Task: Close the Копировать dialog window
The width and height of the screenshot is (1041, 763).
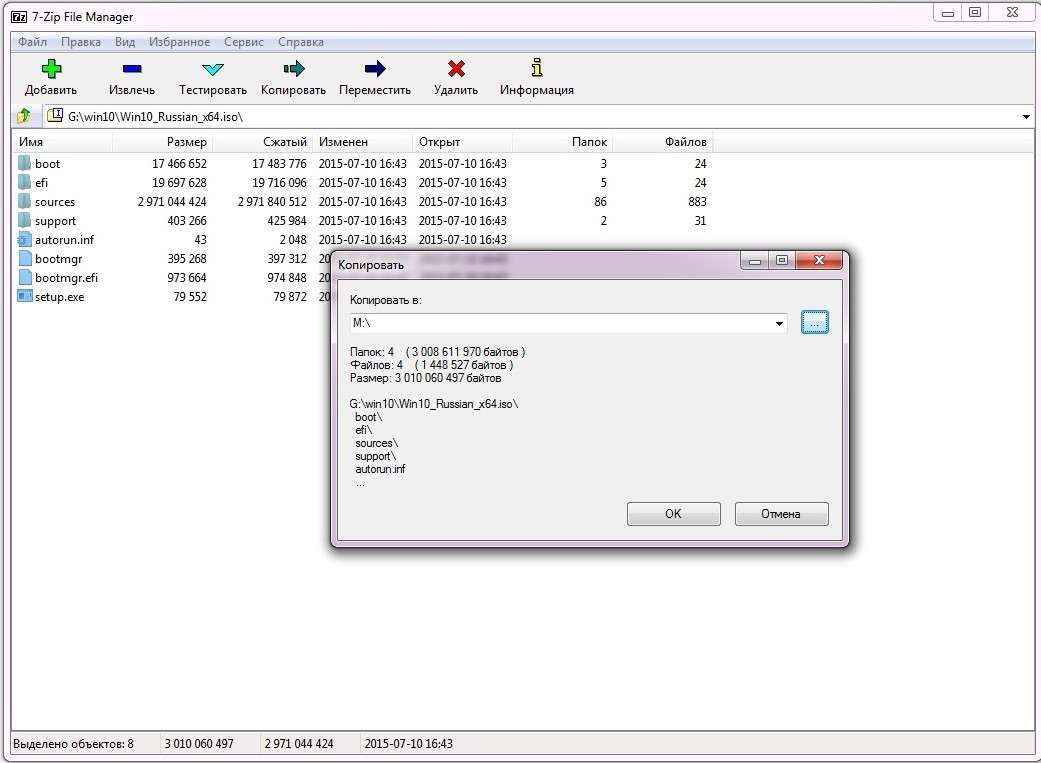Action: coord(819,260)
